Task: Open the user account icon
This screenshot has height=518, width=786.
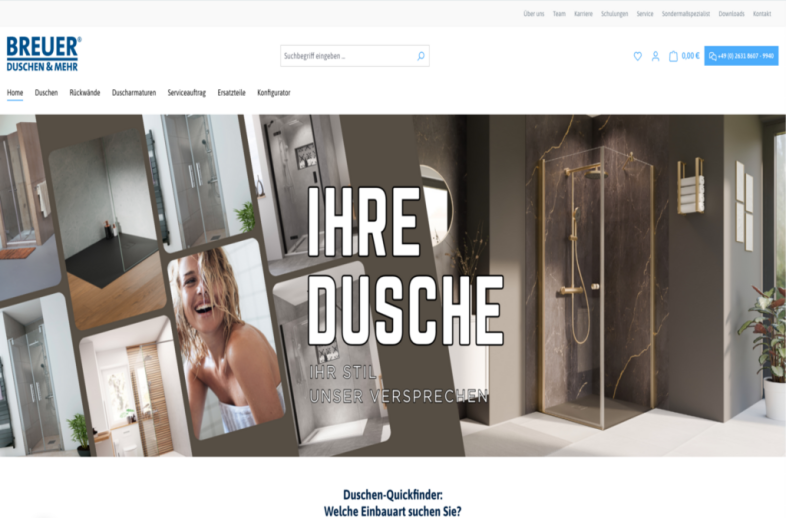Action: [655, 56]
